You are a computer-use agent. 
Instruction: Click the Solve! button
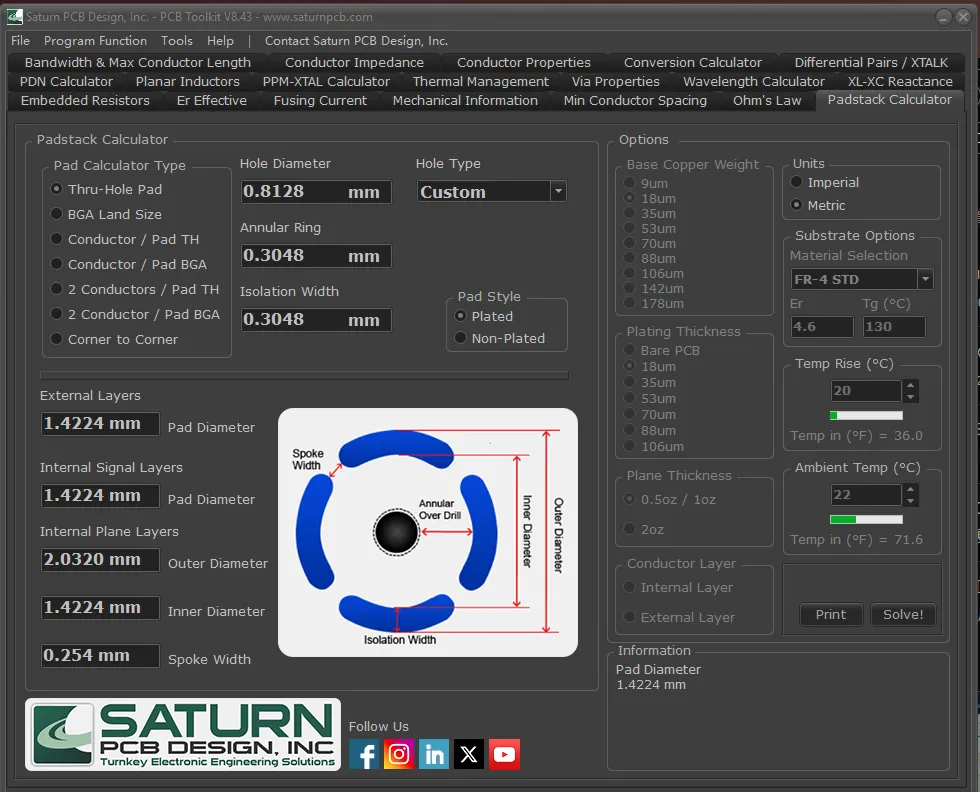coord(902,614)
